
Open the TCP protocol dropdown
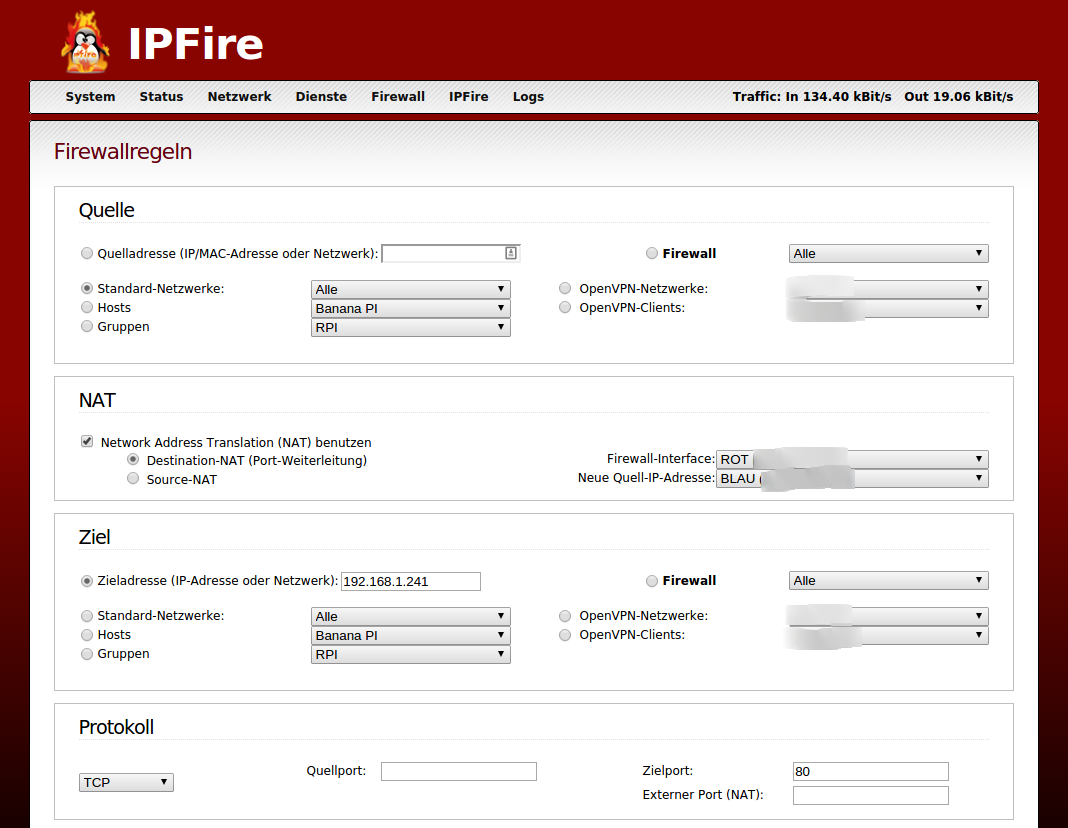[126, 782]
